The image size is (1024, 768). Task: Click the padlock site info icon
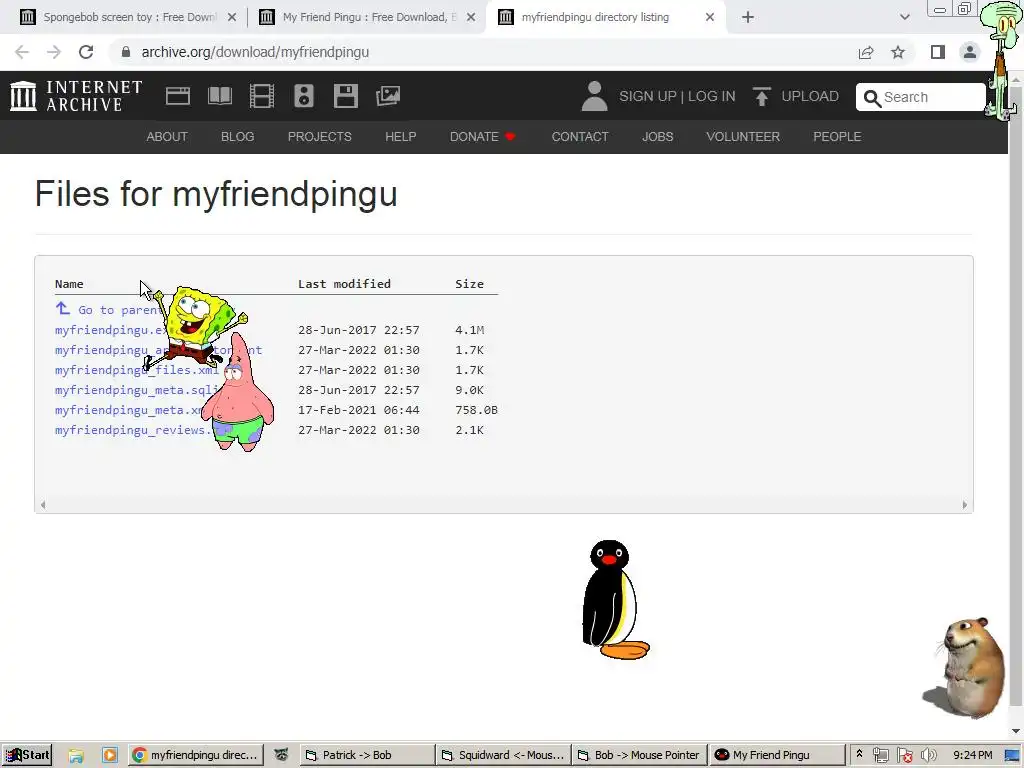(x=126, y=52)
